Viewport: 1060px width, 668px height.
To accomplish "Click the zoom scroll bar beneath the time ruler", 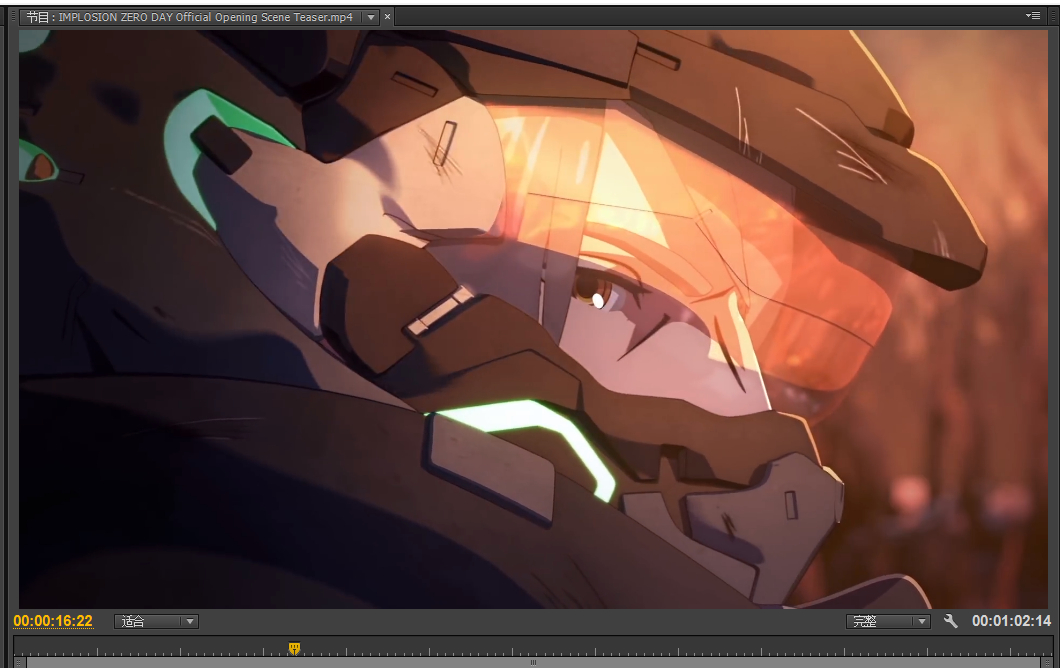I will [x=533, y=663].
